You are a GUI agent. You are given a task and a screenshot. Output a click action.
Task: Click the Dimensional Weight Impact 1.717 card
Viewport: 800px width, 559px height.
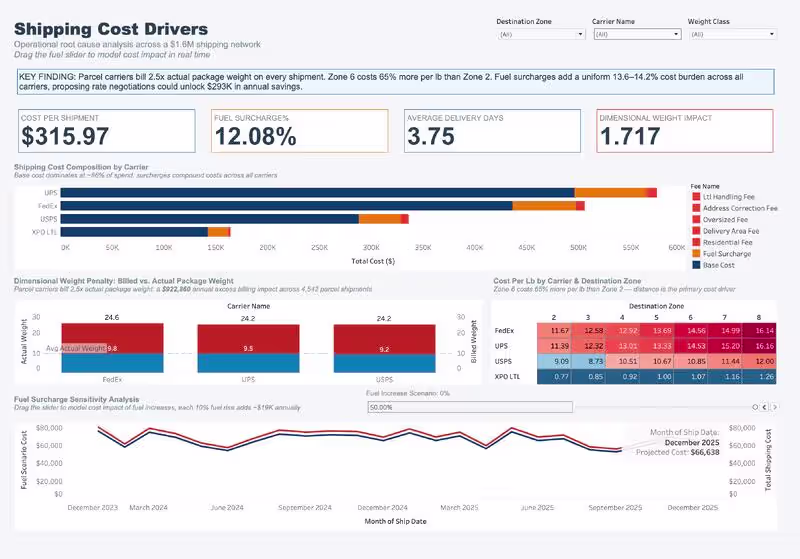pyautogui.click(x=685, y=131)
